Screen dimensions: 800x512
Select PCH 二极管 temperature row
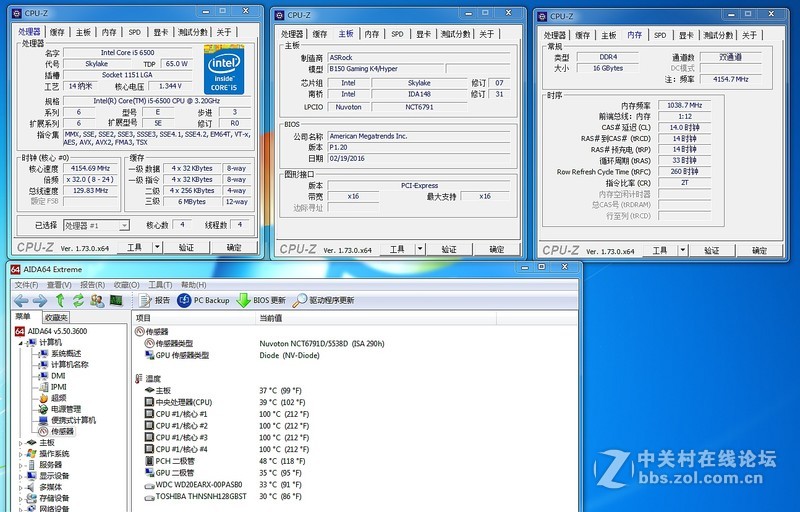point(354,461)
